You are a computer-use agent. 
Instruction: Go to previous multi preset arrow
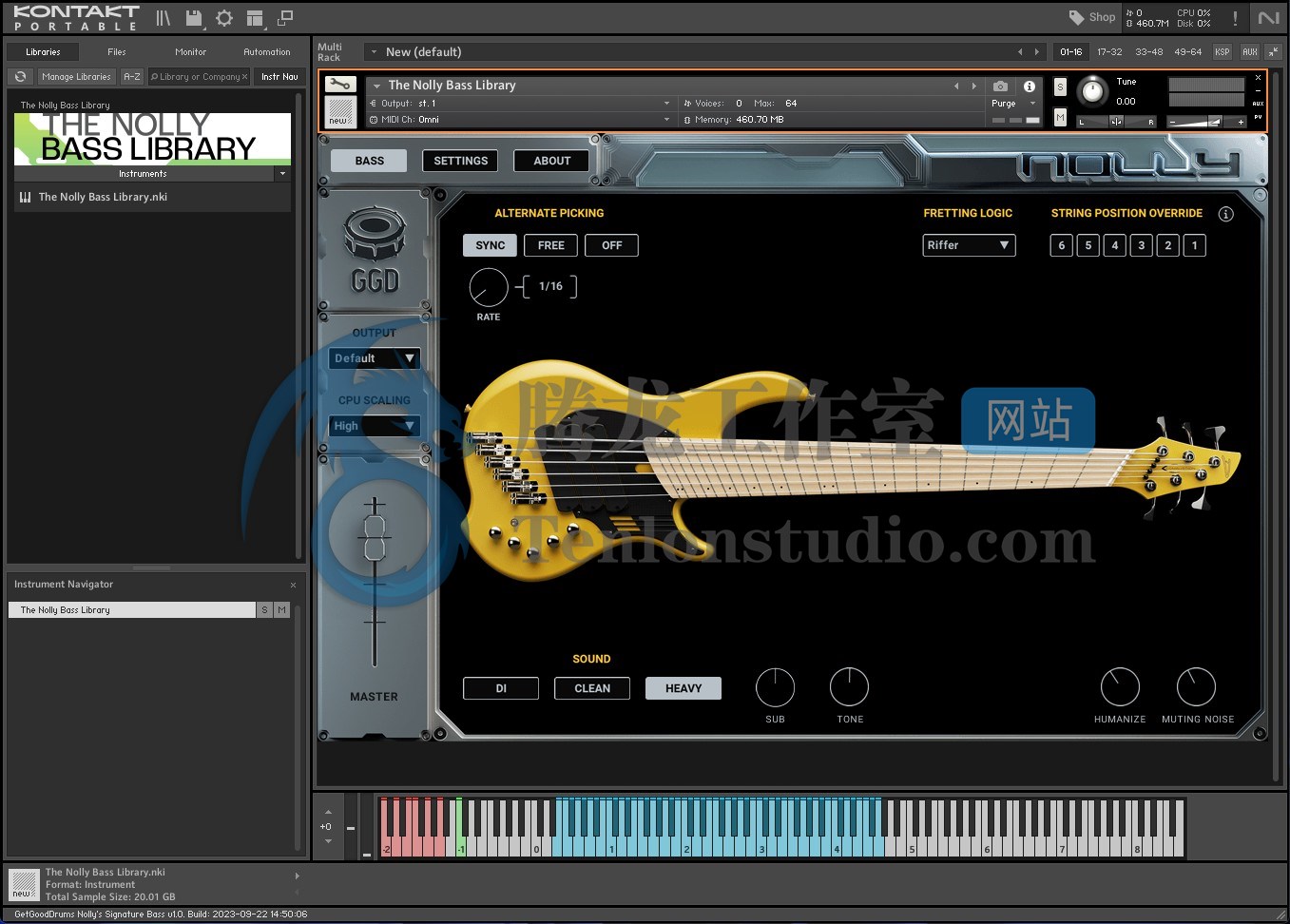[x=1020, y=51]
